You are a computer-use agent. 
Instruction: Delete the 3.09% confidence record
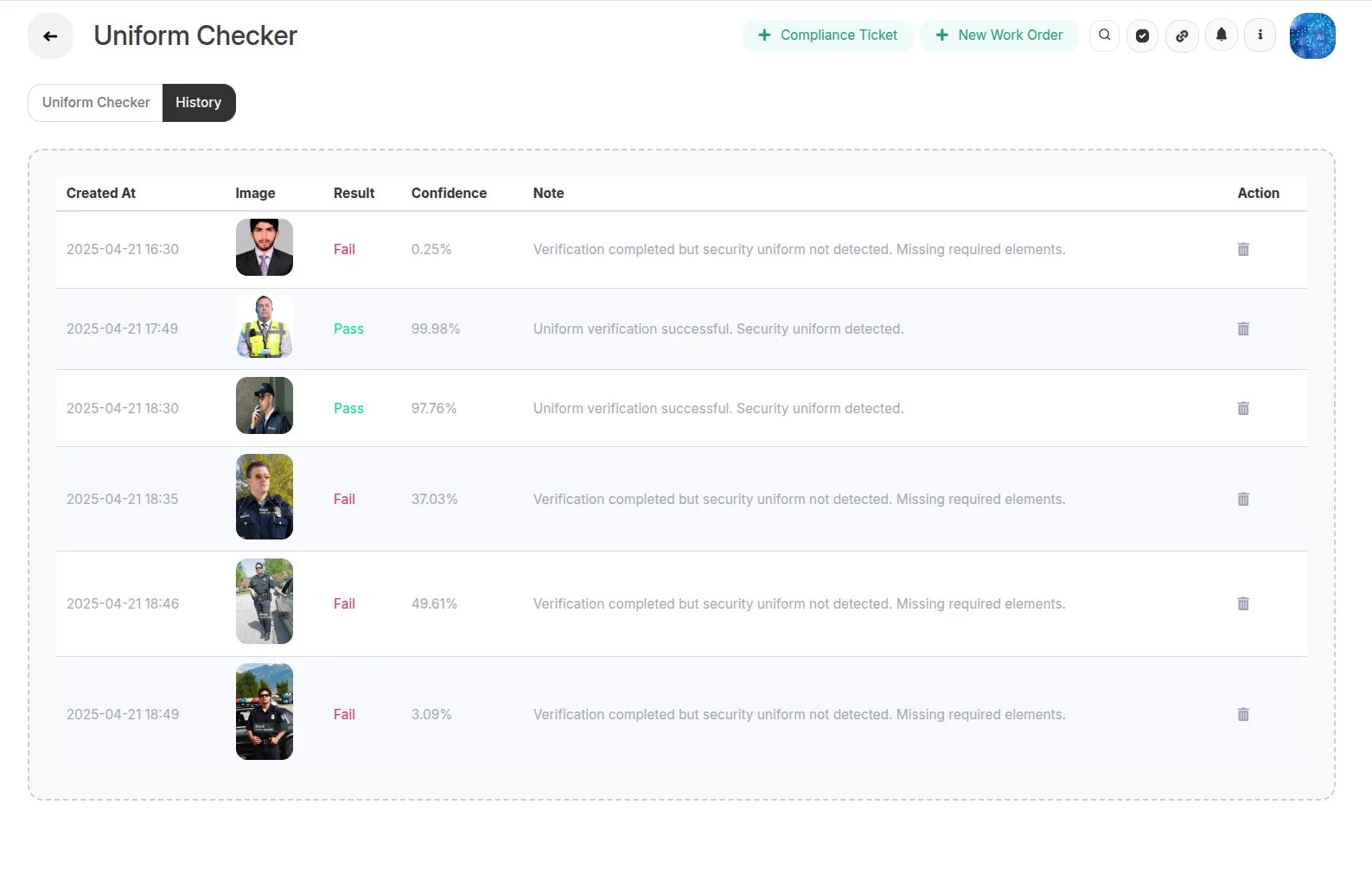pyautogui.click(x=1243, y=714)
